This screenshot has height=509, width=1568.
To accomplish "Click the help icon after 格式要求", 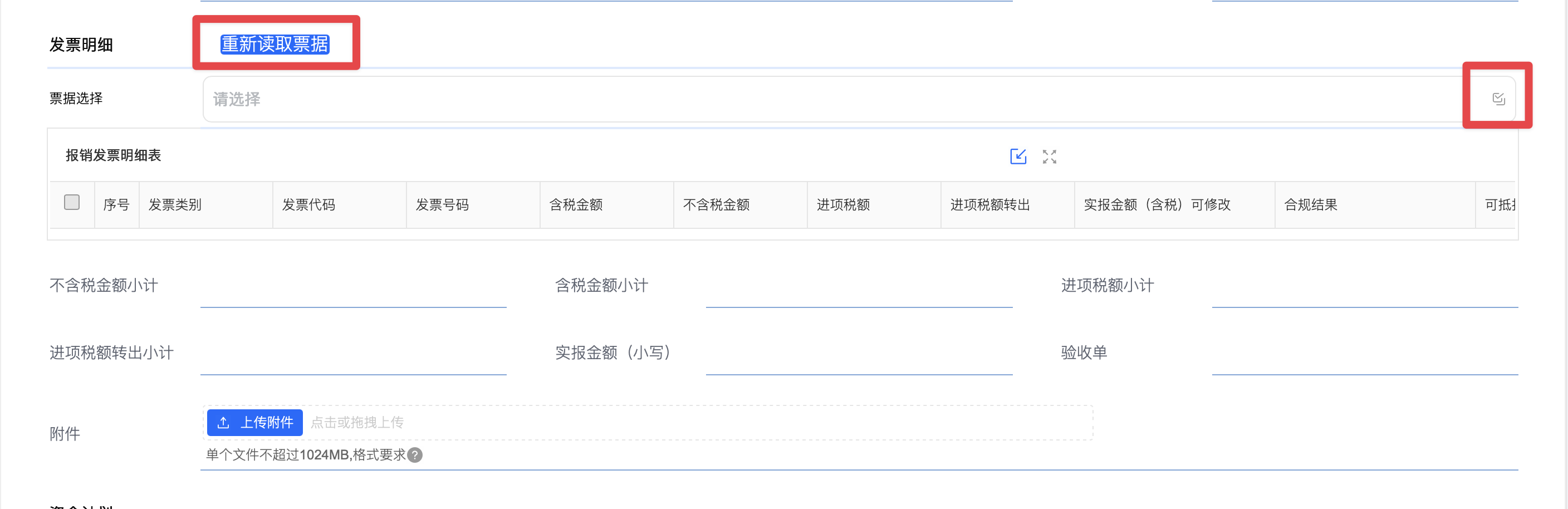I will [414, 455].
